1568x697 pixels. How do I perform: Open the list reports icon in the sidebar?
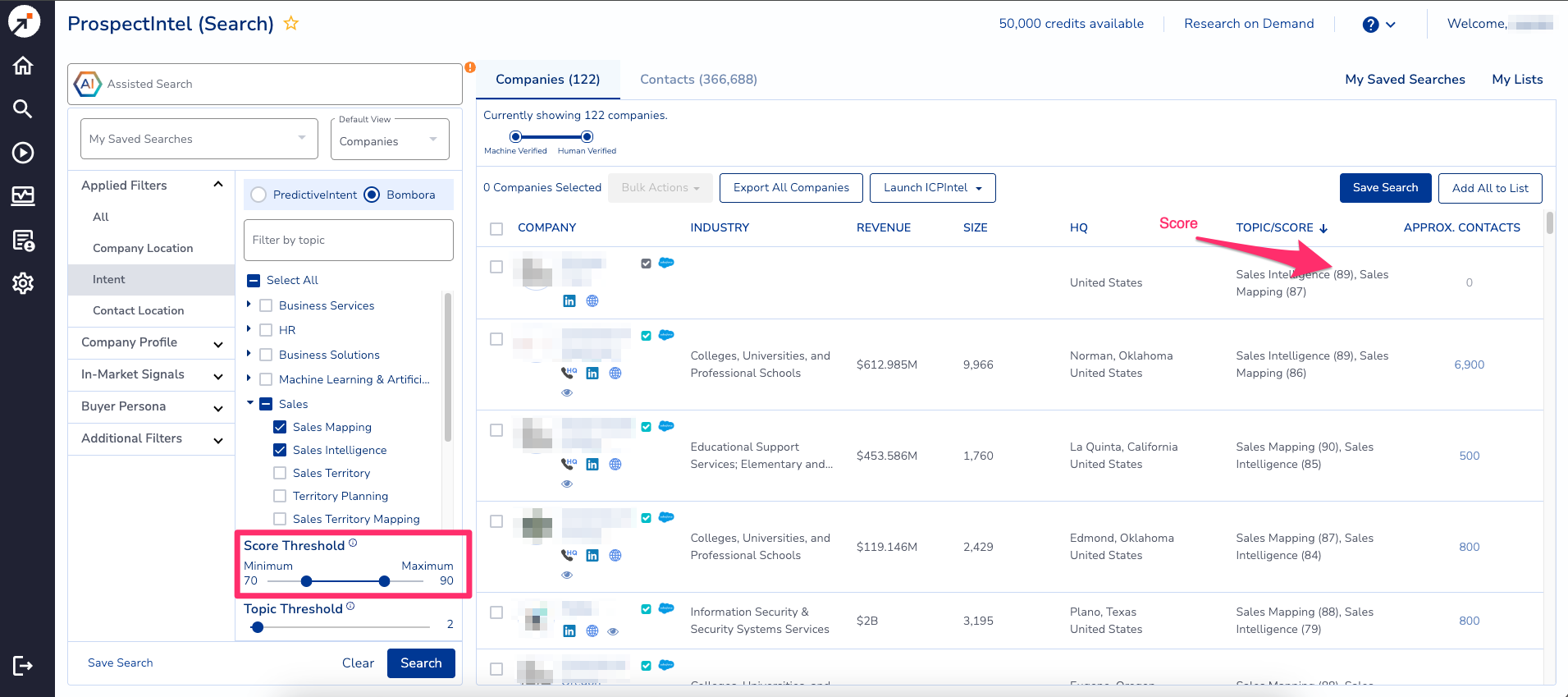pyautogui.click(x=23, y=240)
